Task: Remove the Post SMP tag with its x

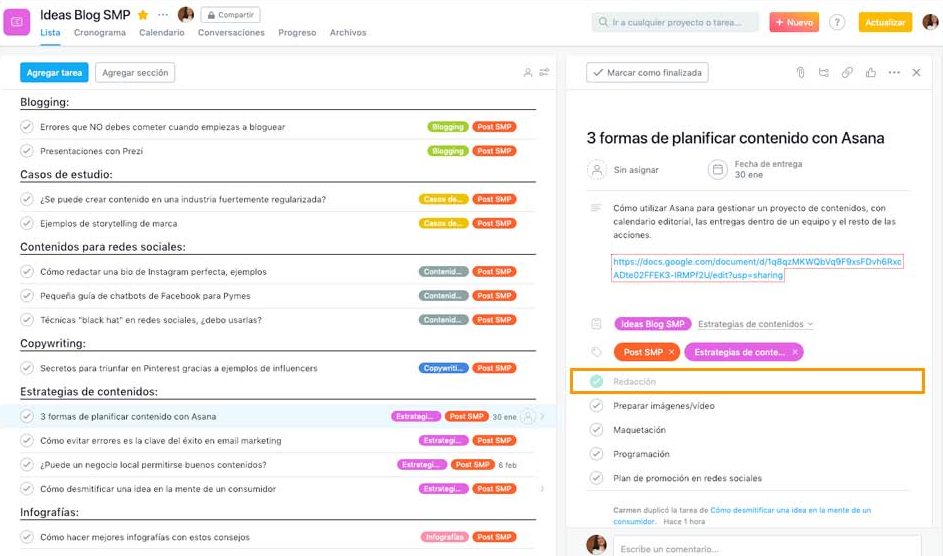Action: (x=671, y=352)
